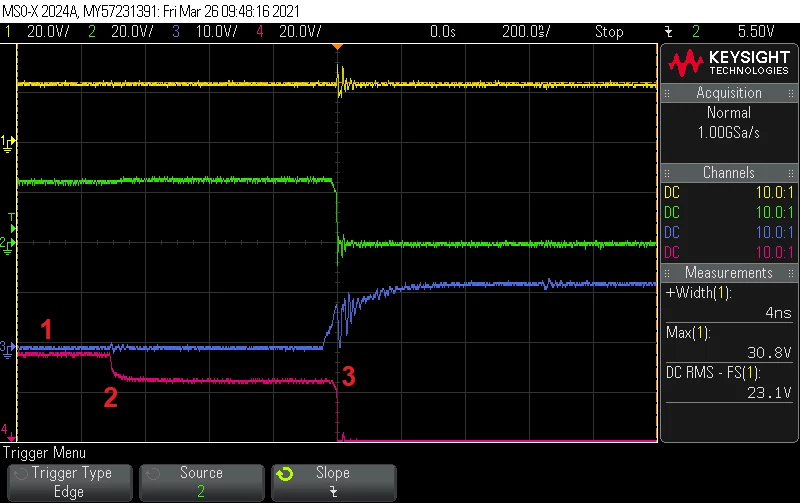Click the green DC coupling for channel 2
The height and width of the screenshot is (503, 800).
(x=672, y=212)
